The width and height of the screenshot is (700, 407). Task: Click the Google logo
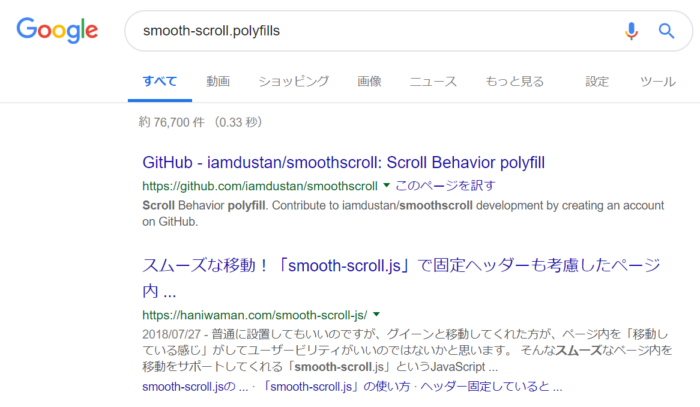56,30
